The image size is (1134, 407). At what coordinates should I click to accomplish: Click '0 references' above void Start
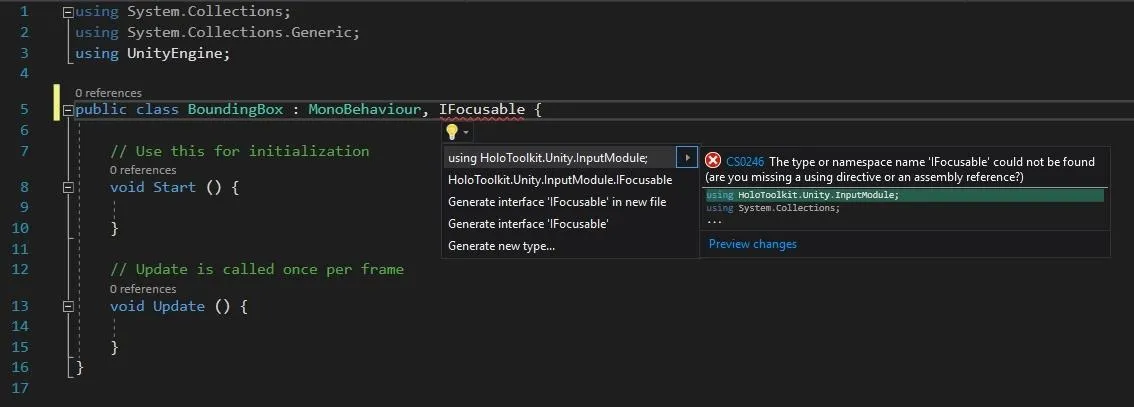[x=143, y=170]
